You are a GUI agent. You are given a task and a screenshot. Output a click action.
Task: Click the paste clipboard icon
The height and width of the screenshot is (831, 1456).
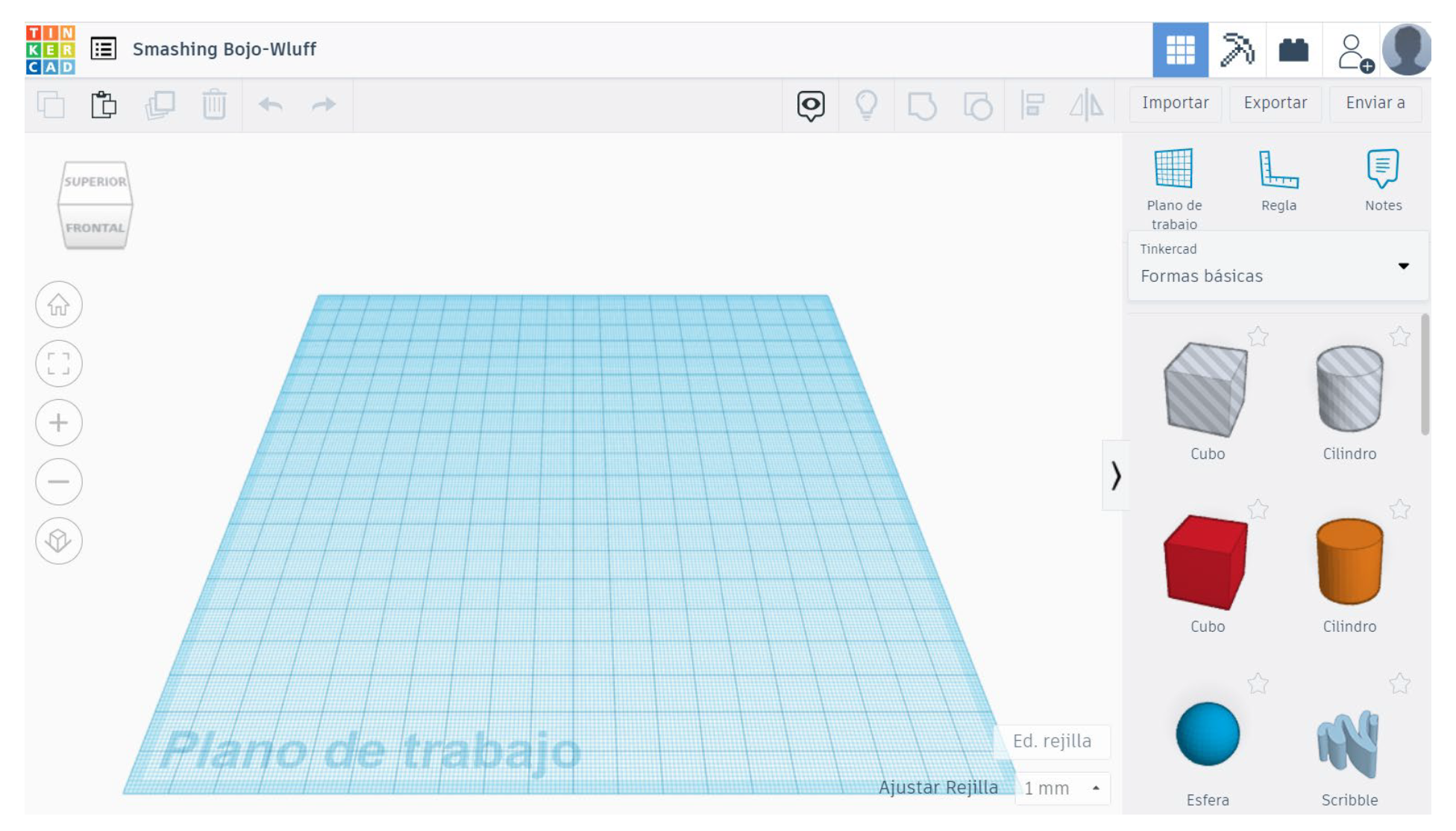click(104, 104)
